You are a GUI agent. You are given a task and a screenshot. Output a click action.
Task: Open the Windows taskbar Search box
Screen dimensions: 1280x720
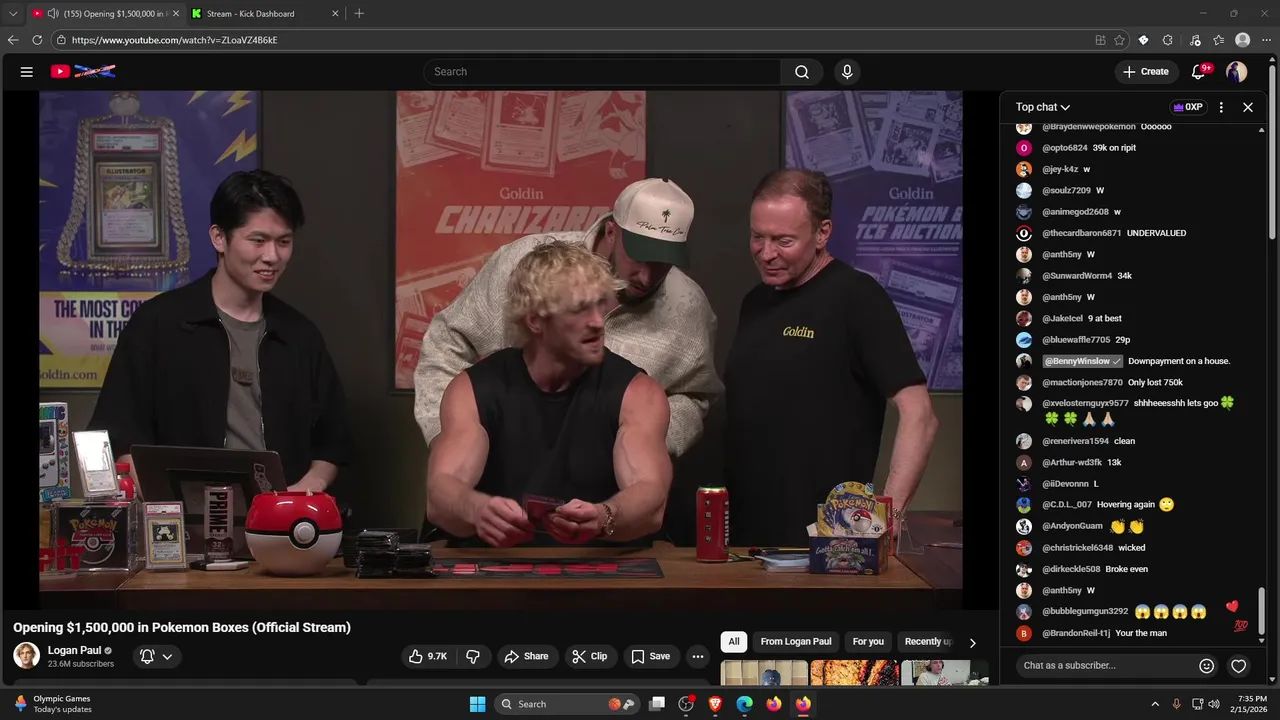point(567,704)
